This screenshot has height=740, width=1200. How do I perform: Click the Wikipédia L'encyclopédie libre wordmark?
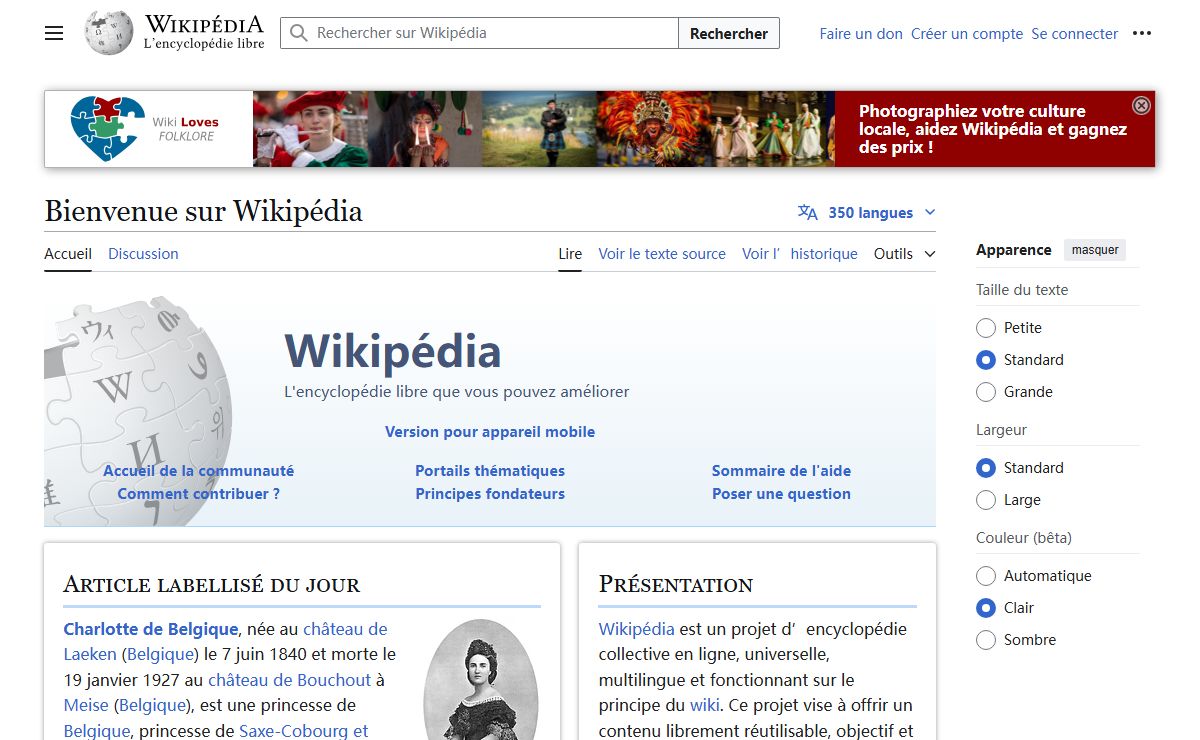(x=204, y=33)
